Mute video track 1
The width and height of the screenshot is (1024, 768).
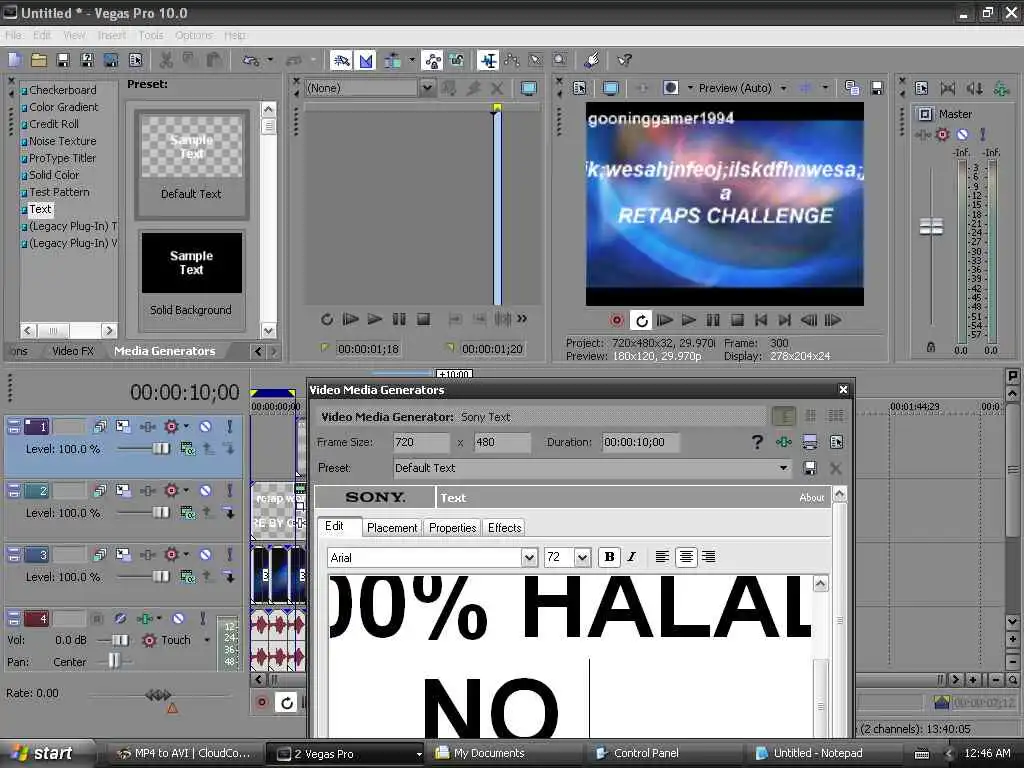[x=205, y=426]
